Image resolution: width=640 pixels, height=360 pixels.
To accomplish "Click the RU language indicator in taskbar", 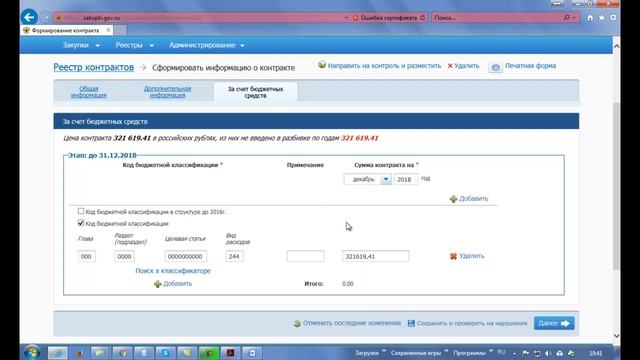I will point(501,352).
